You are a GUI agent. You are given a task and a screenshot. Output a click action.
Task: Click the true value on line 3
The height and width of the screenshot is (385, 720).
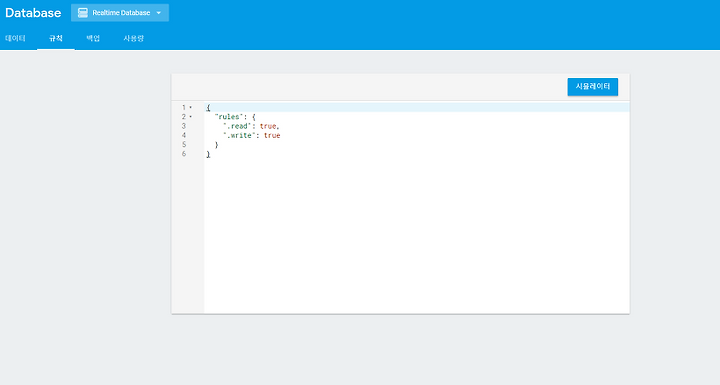(268, 126)
